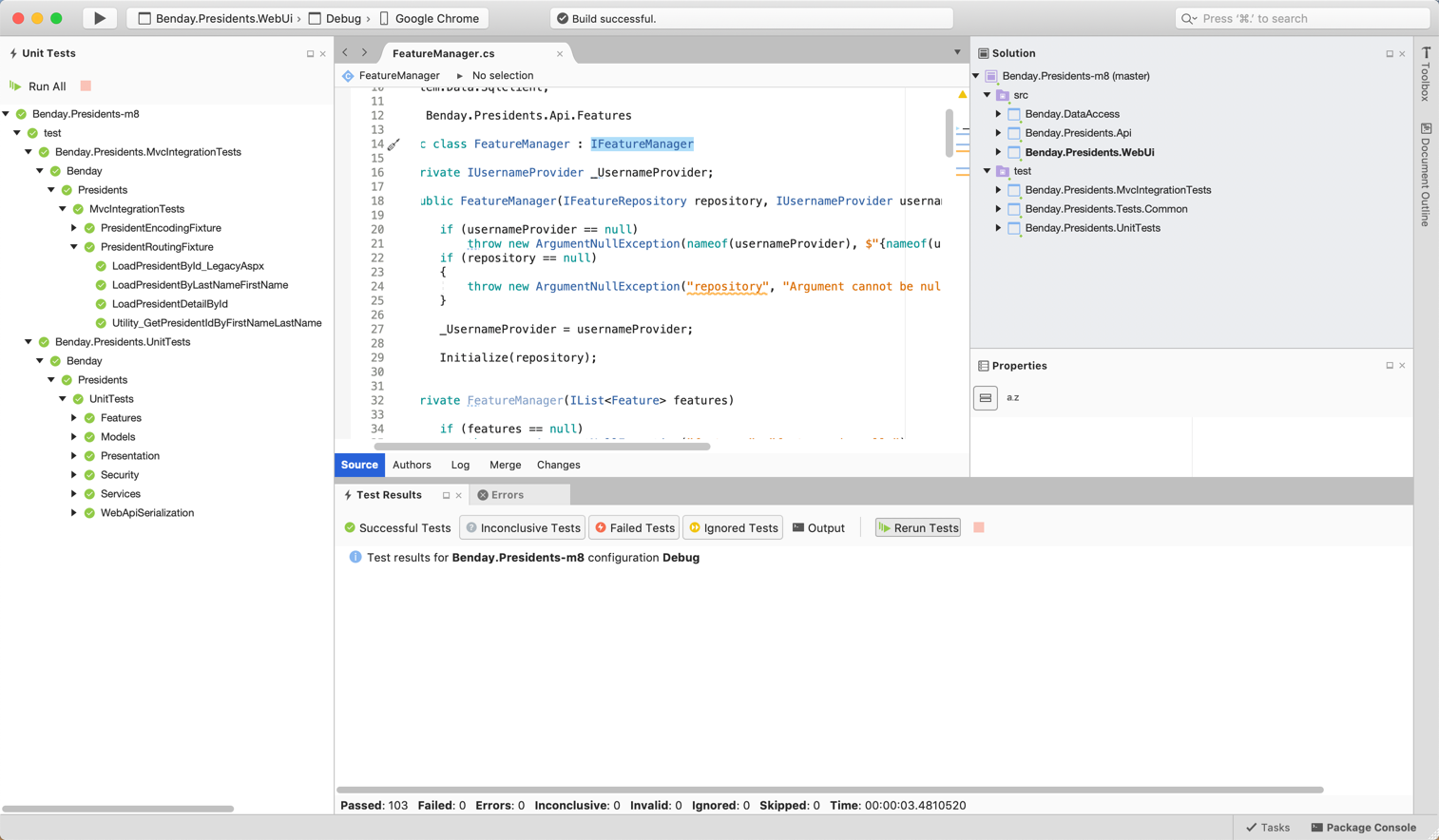Expand the Benday.DataAccess project

(x=998, y=114)
